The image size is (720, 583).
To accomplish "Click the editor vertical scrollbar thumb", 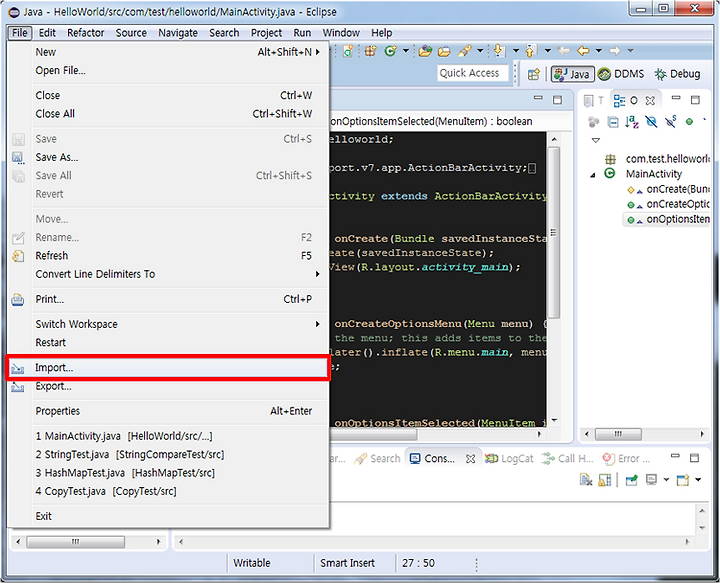I will point(554,232).
